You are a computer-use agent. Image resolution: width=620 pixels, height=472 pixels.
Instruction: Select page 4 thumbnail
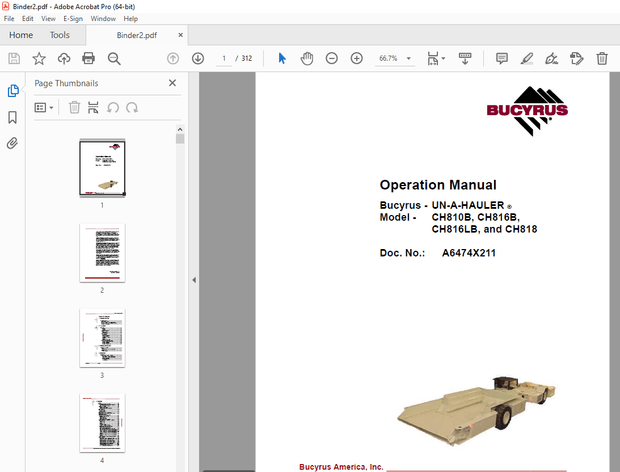pyautogui.click(x=102, y=423)
